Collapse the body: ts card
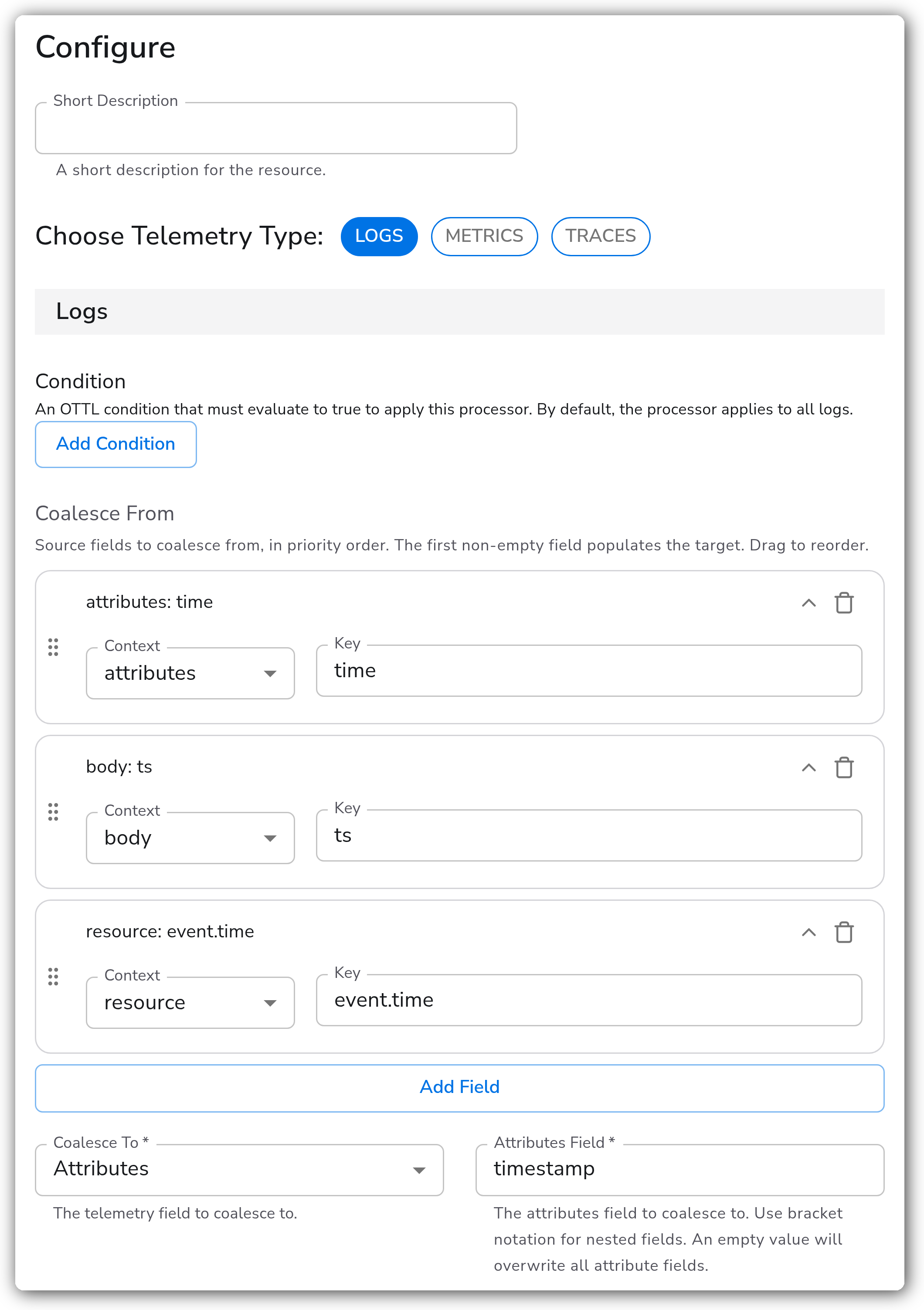Image resolution: width=924 pixels, height=1310 pixels. 808,767
